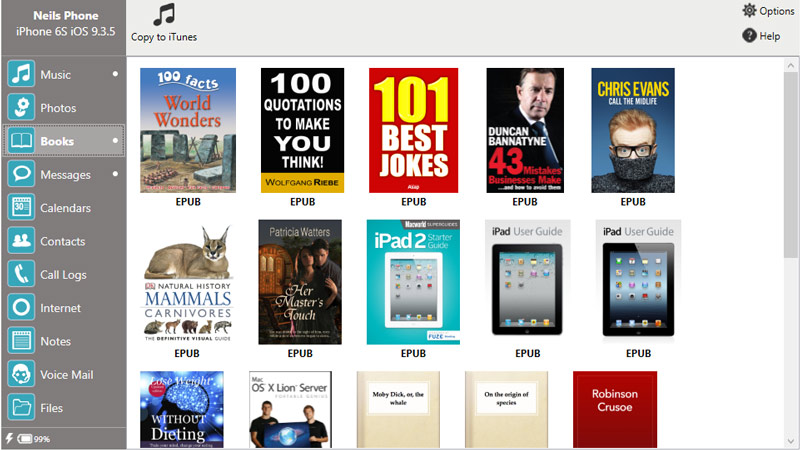Open the Help text link
The width and height of the screenshot is (800, 450).
(769, 36)
